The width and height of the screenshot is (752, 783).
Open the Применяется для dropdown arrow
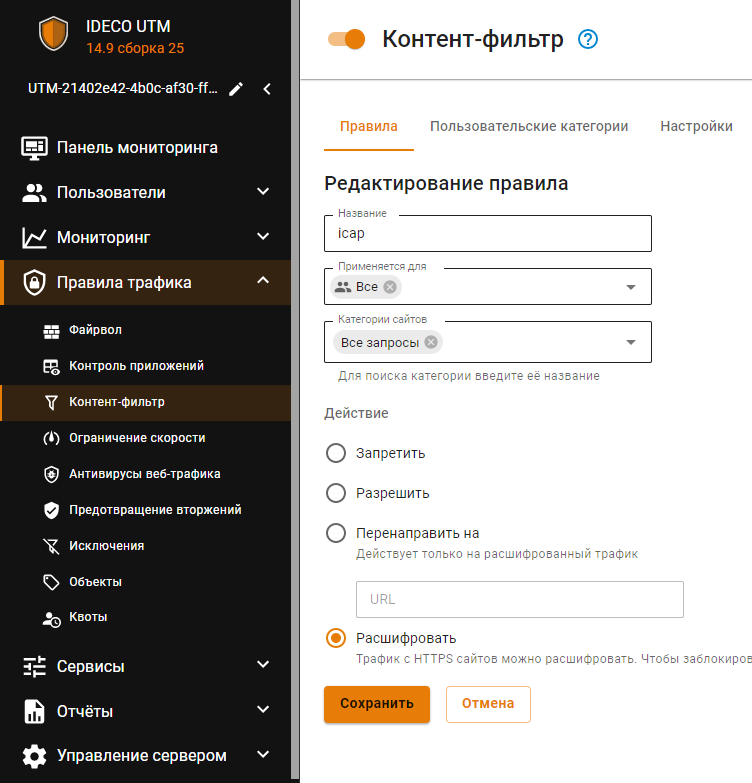coord(631,287)
